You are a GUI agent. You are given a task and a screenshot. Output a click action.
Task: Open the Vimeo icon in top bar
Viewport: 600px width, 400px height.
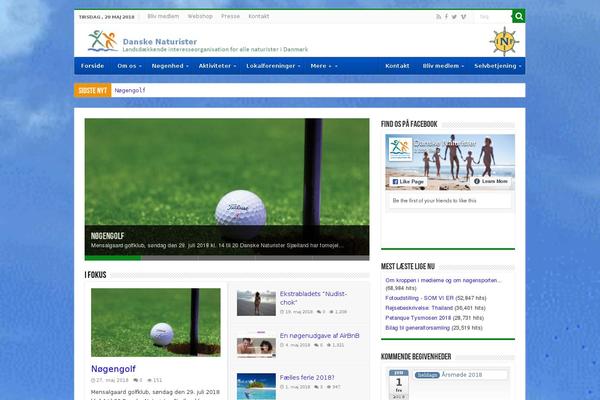click(463, 17)
